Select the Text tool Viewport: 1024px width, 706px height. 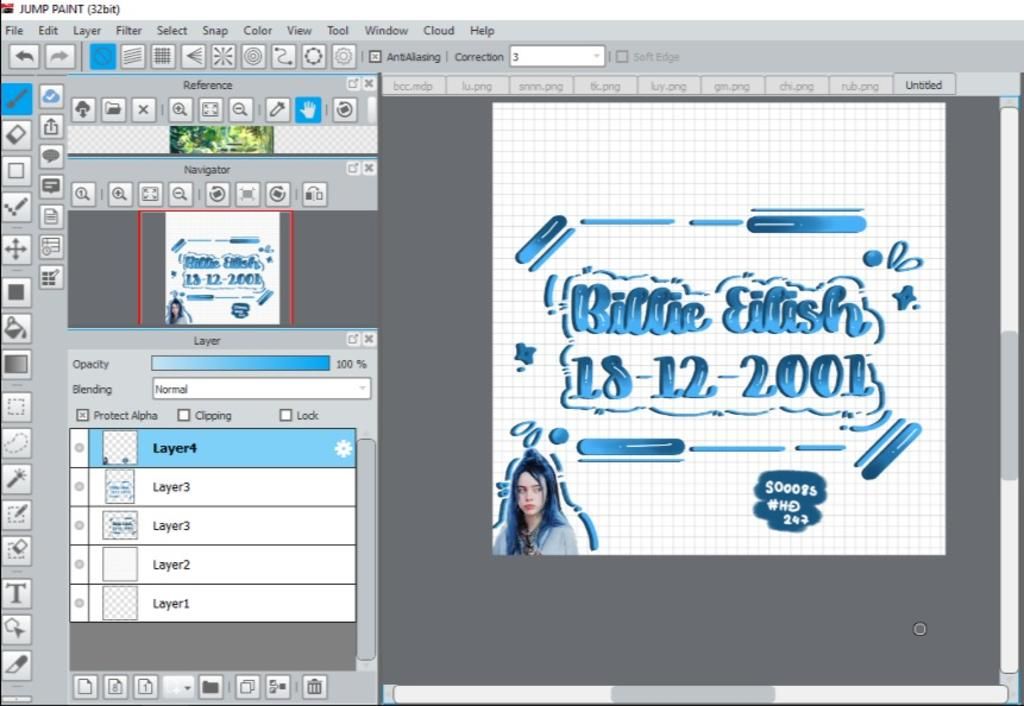(16, 593)
